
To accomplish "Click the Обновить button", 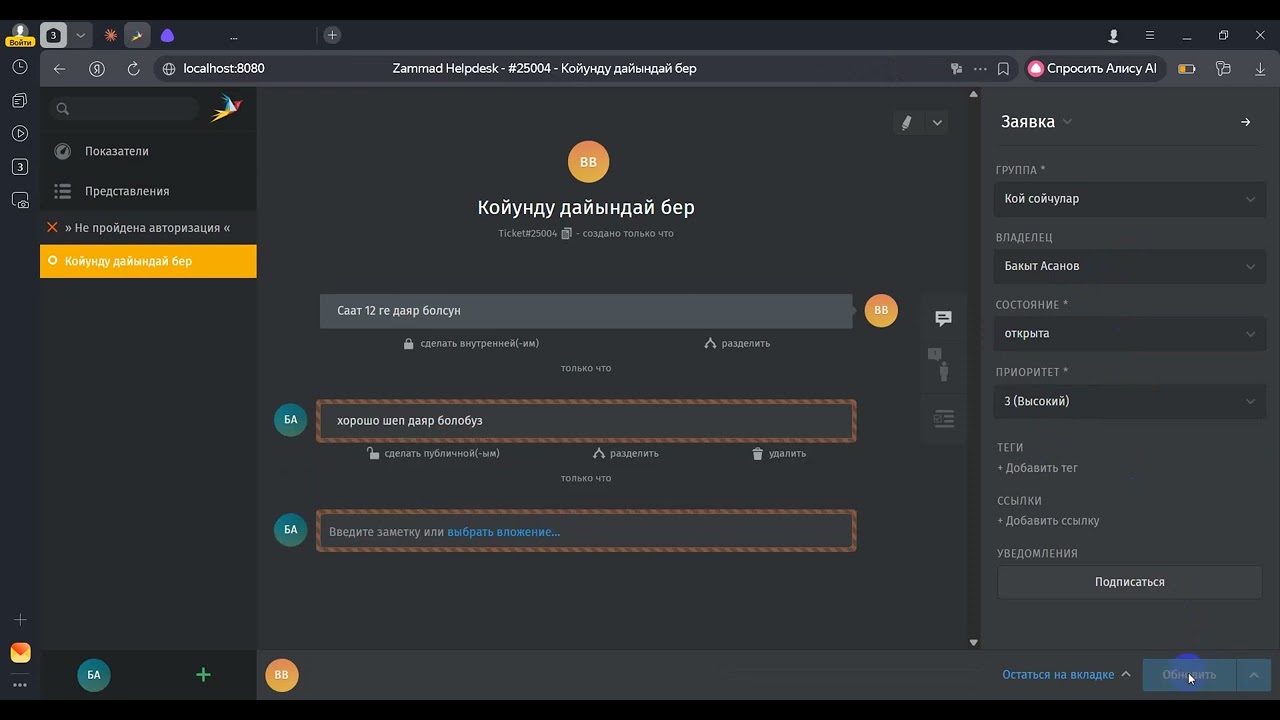I will (x=1189, y=675).
